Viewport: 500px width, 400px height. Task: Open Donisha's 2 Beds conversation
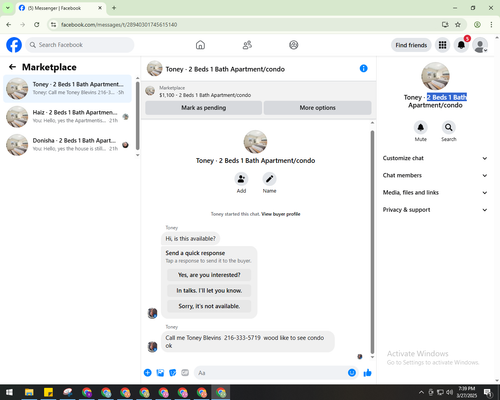tap(68, 145)
